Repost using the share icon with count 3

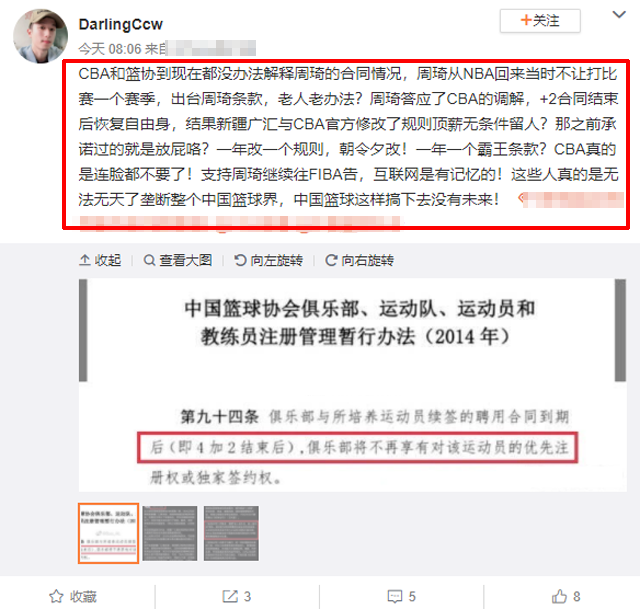(x=236, y=596)
